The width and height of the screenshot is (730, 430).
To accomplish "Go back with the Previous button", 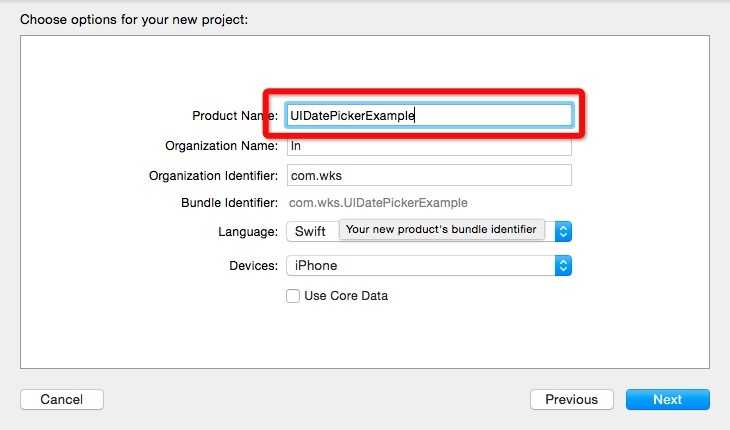I will tap(572, 399).
